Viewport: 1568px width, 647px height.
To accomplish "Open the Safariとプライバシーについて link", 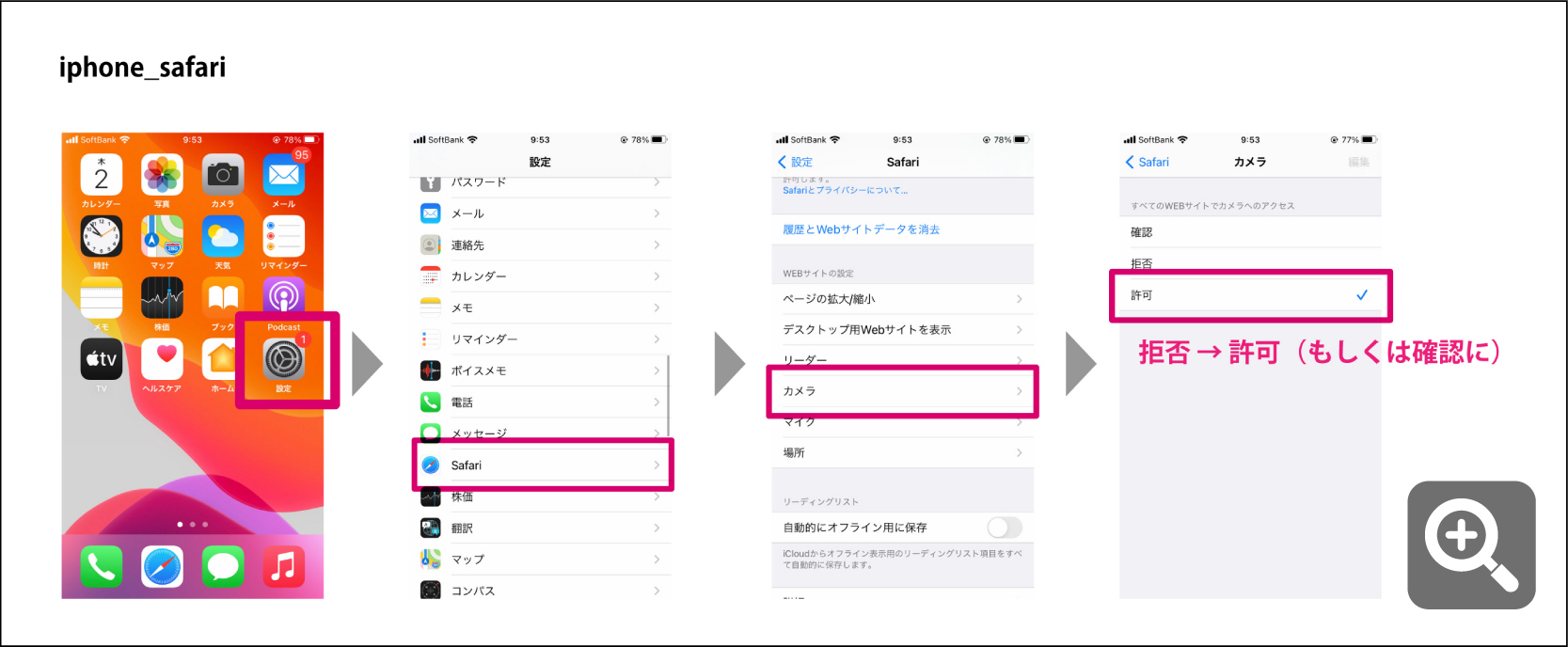I will coord(845,190).
